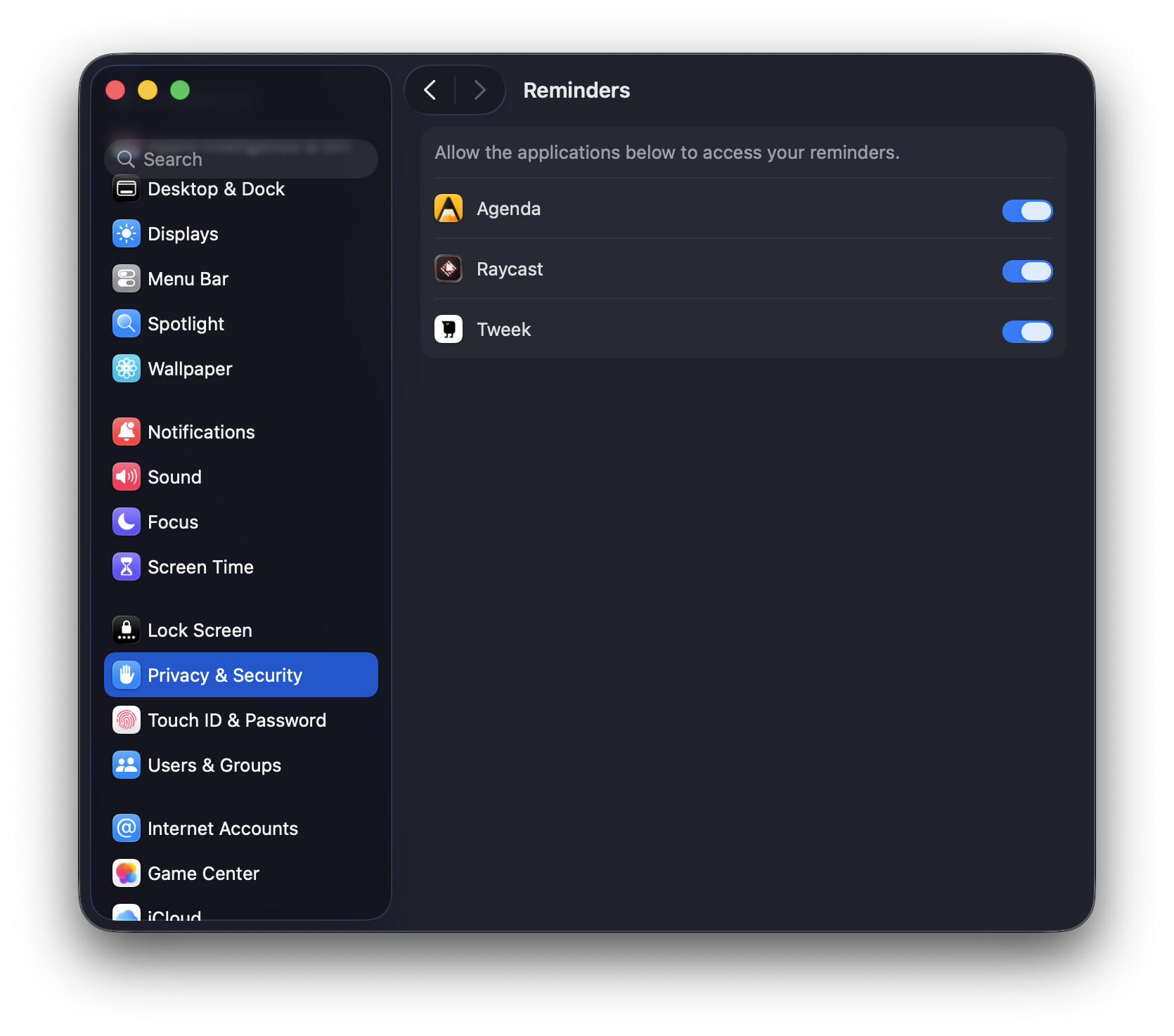Open the Displays settings icon
The width and height of the screenshot is (1174, 1036).
(127, 233)
